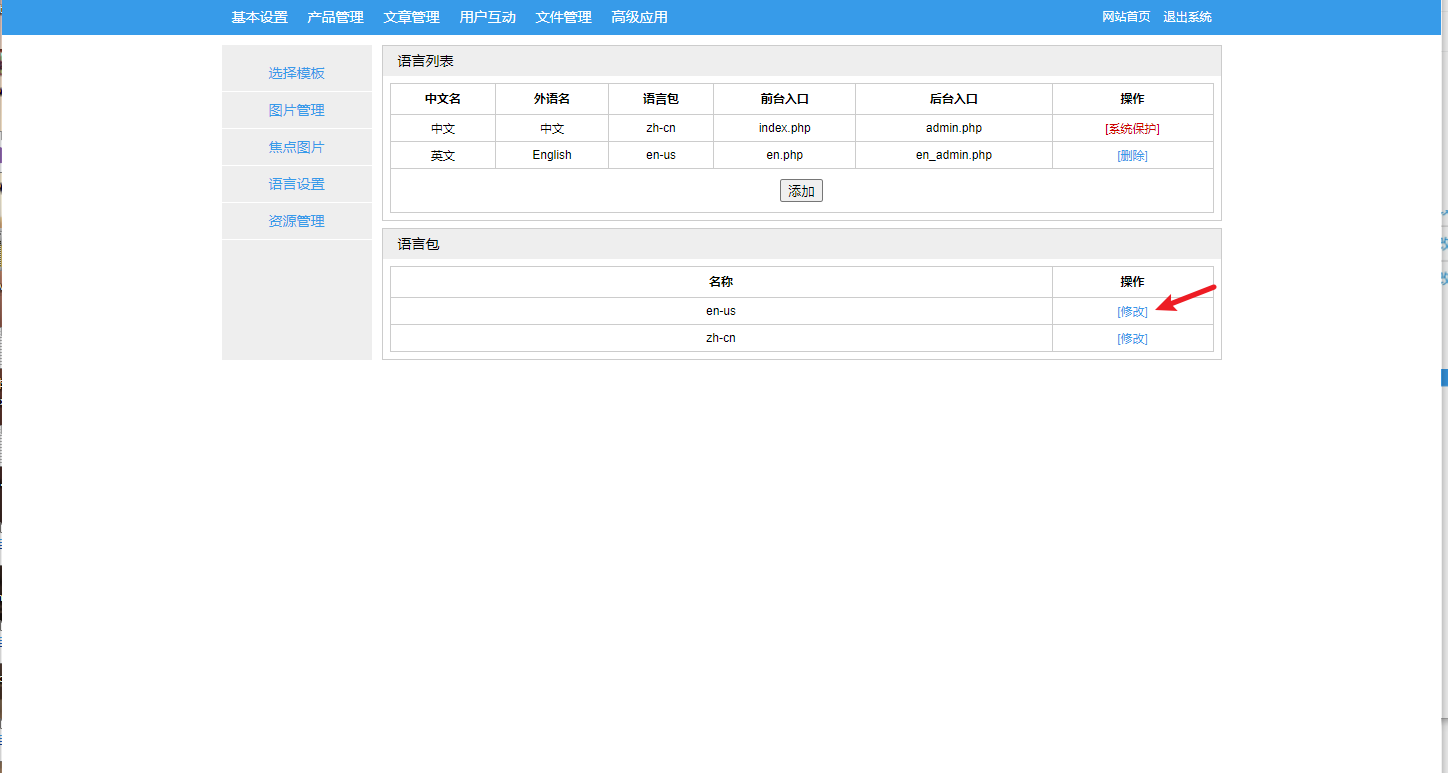Click the admin.php cell
The width and height of the screenshot is (1448, 773).
point(954,128)
